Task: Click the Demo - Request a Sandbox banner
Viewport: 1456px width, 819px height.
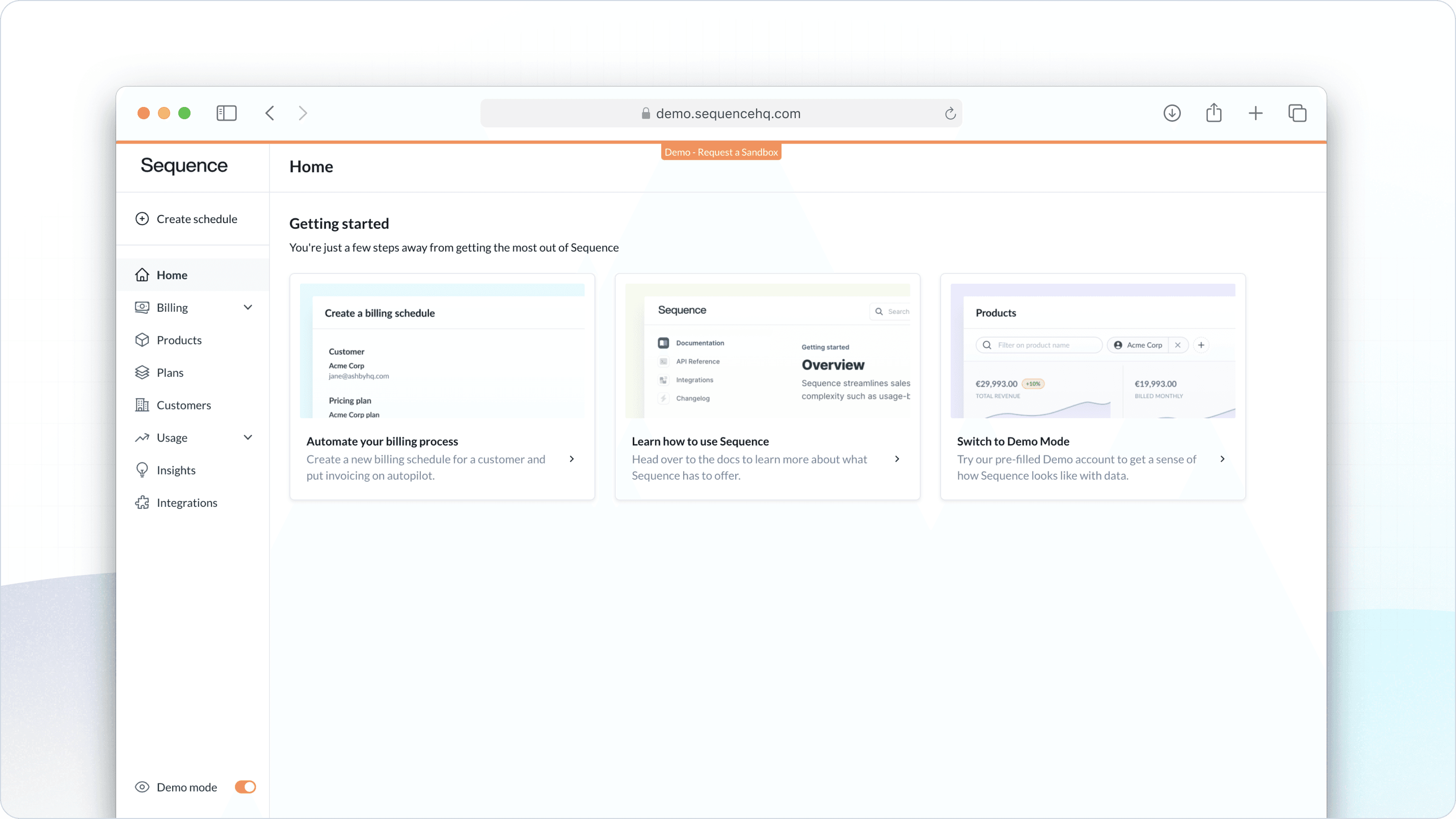Action: pyautogui.click(x=721, y=152)
